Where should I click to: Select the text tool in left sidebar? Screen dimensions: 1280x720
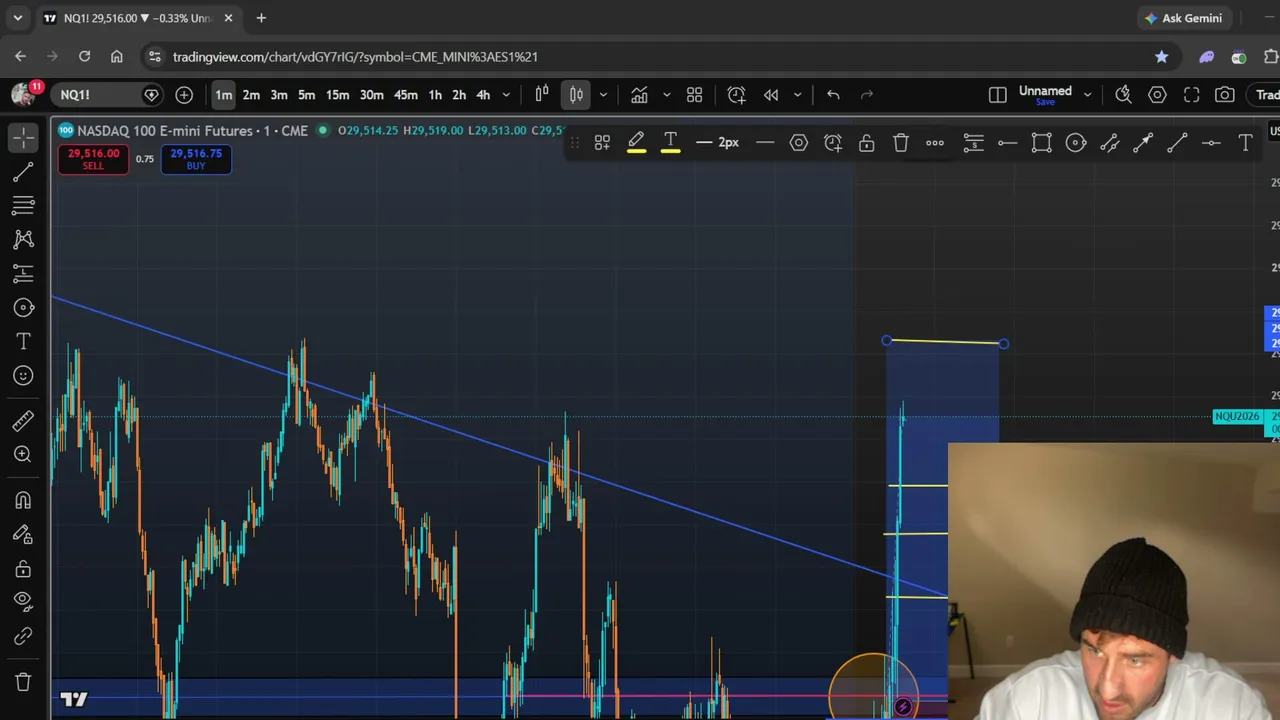[24, 342]
